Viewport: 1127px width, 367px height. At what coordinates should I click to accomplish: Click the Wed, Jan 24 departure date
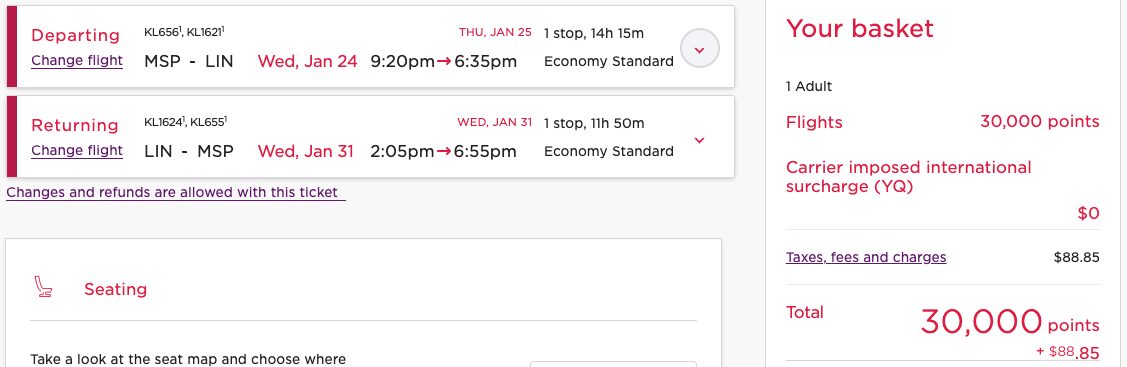(x=307, y=61)
